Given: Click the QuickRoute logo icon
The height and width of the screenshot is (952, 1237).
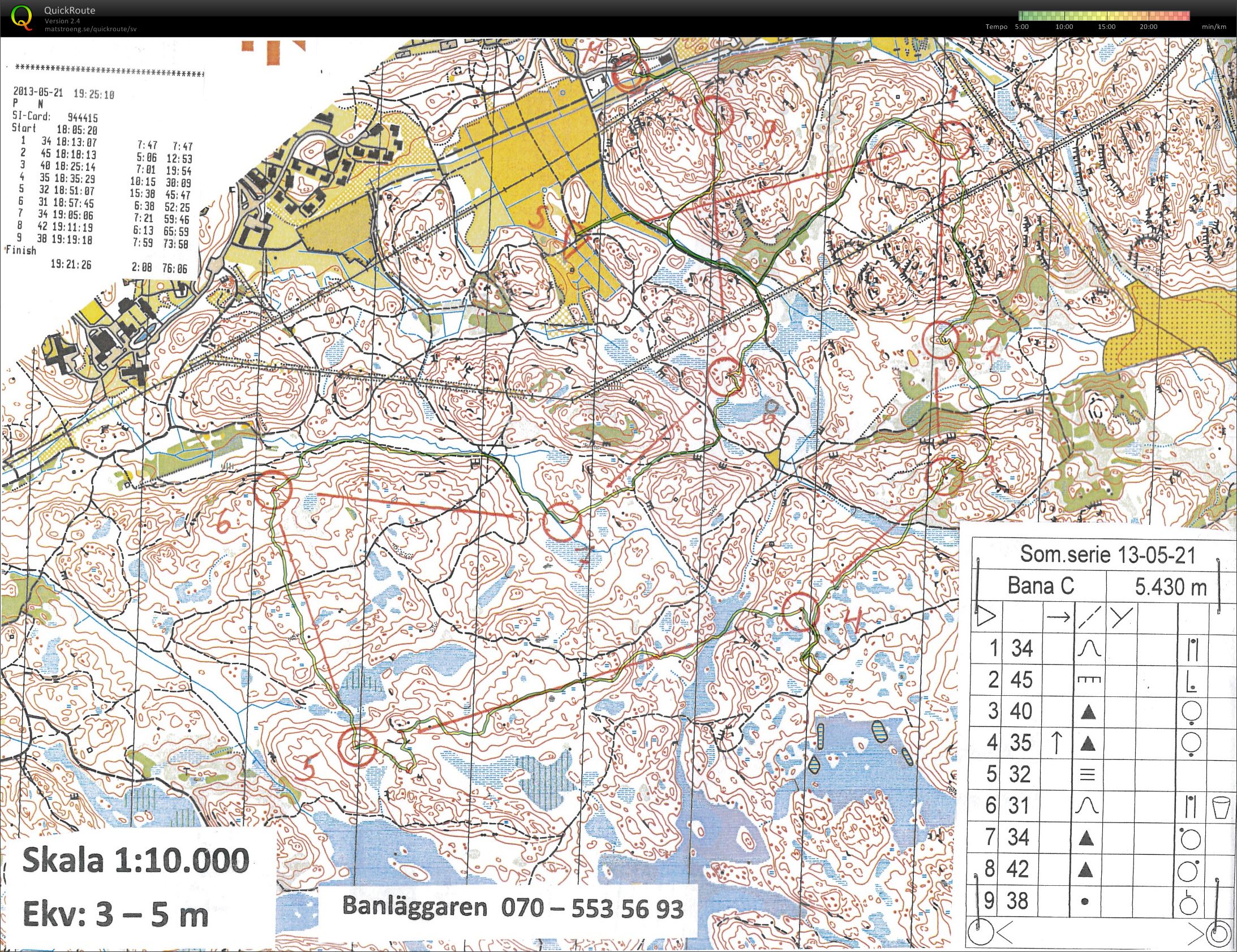Looking at the screenshot, I should 22,17.
